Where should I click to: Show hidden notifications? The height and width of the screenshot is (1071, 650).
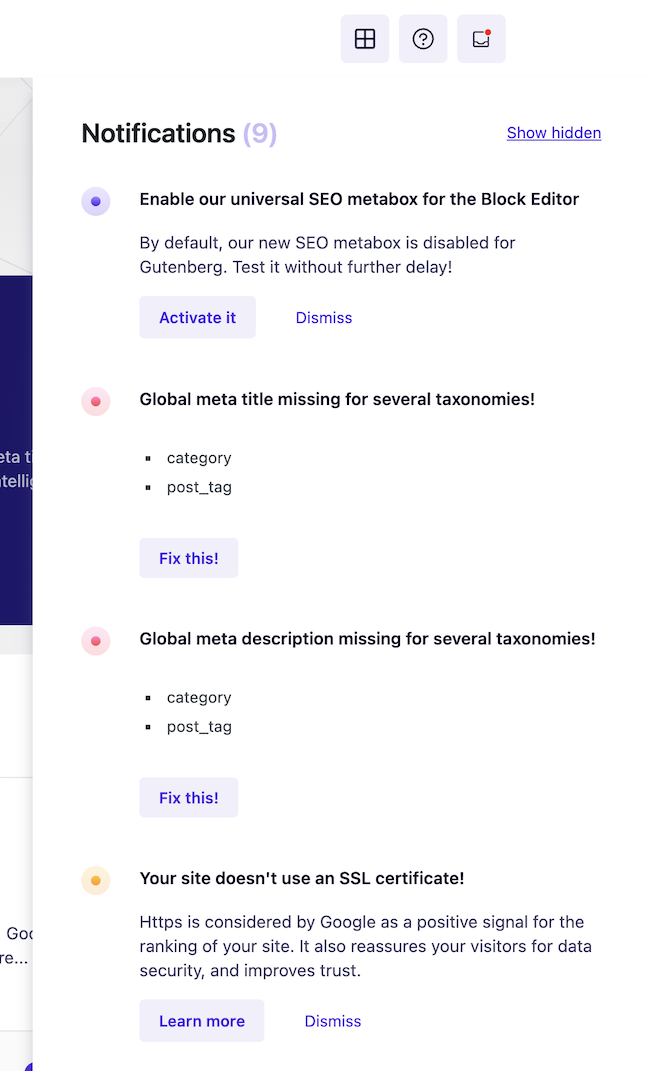click(553, 133)
